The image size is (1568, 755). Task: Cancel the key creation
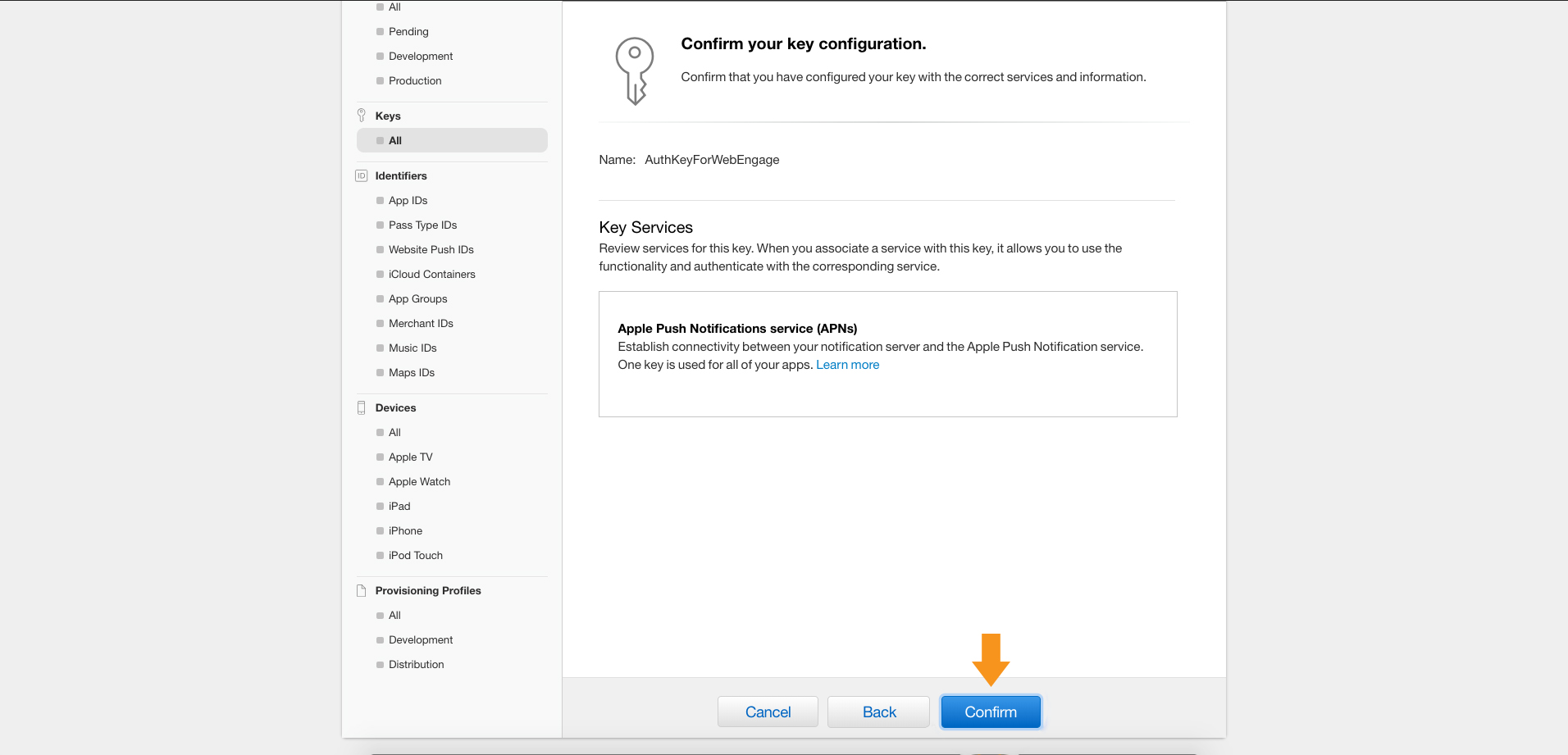coord(767,712)
